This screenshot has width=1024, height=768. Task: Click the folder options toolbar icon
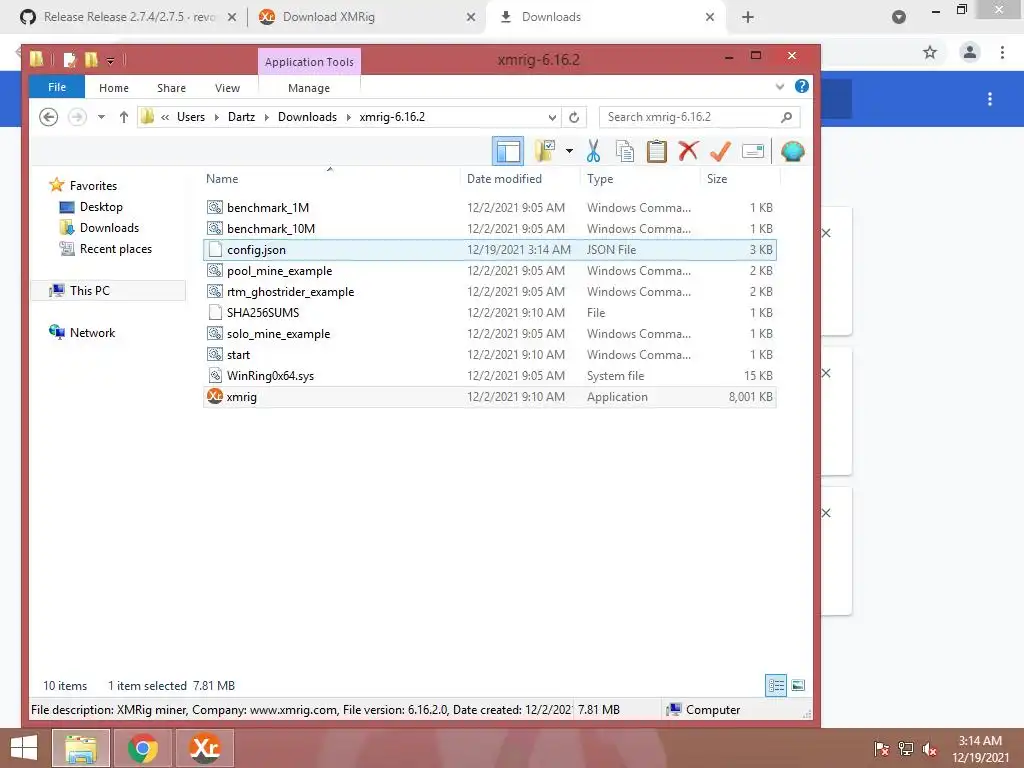pyautogui.click(x=545, y=152)
